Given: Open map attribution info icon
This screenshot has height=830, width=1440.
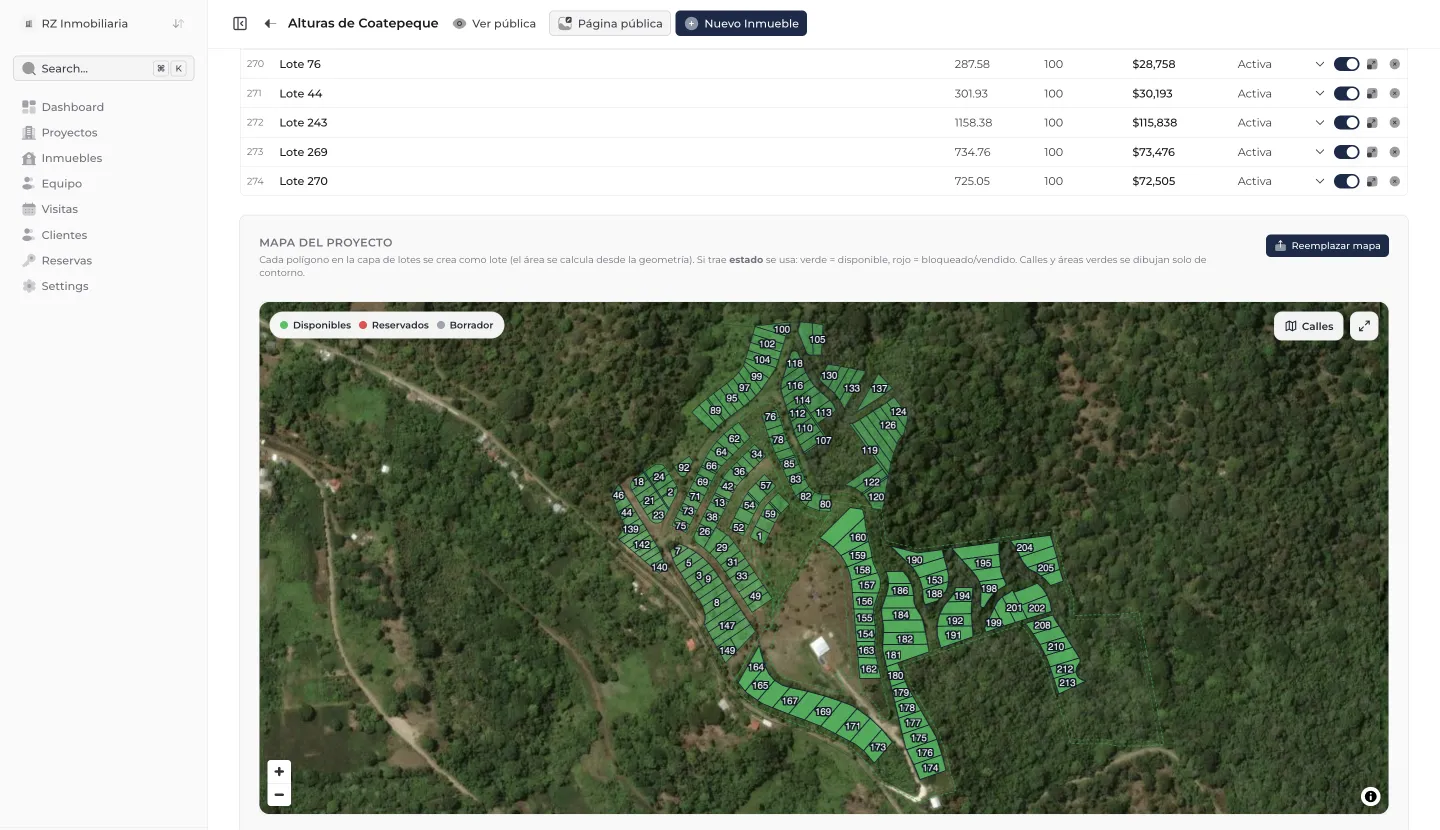Looking at the screenshot, I should tap(1370, 796).
